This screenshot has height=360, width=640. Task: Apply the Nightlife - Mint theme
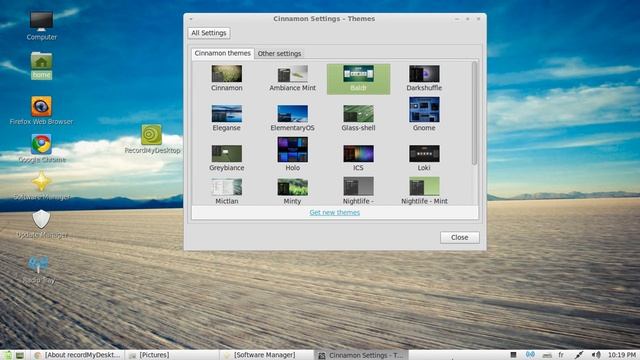(x=424, y=191)
